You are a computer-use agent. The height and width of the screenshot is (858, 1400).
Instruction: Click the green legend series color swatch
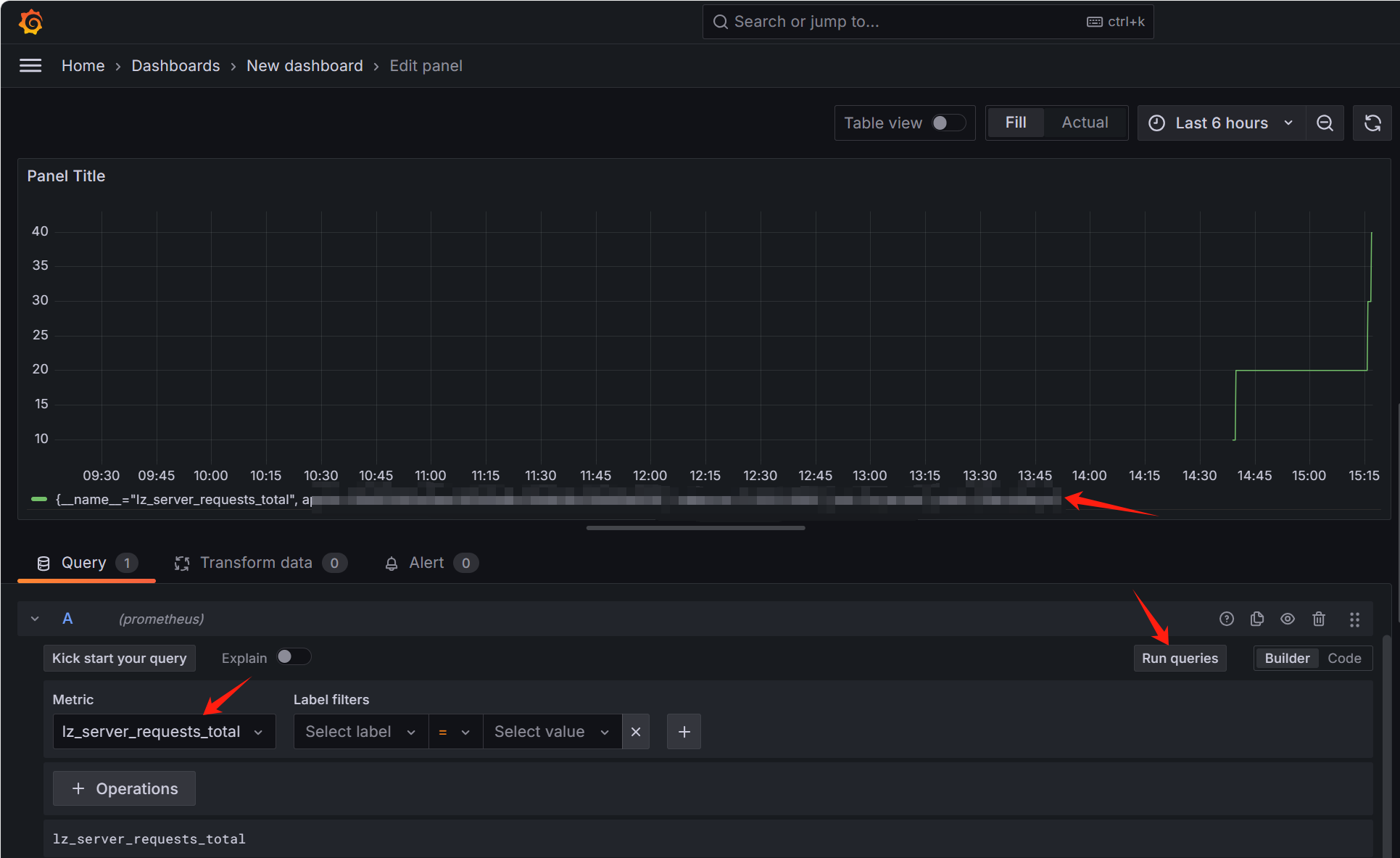(x=39, y=500)
